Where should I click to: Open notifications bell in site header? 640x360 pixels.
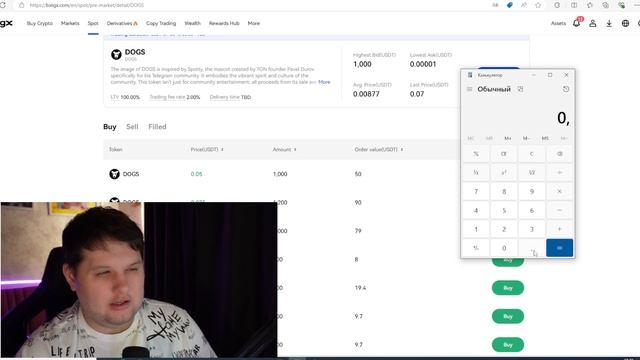coord(576,23)
